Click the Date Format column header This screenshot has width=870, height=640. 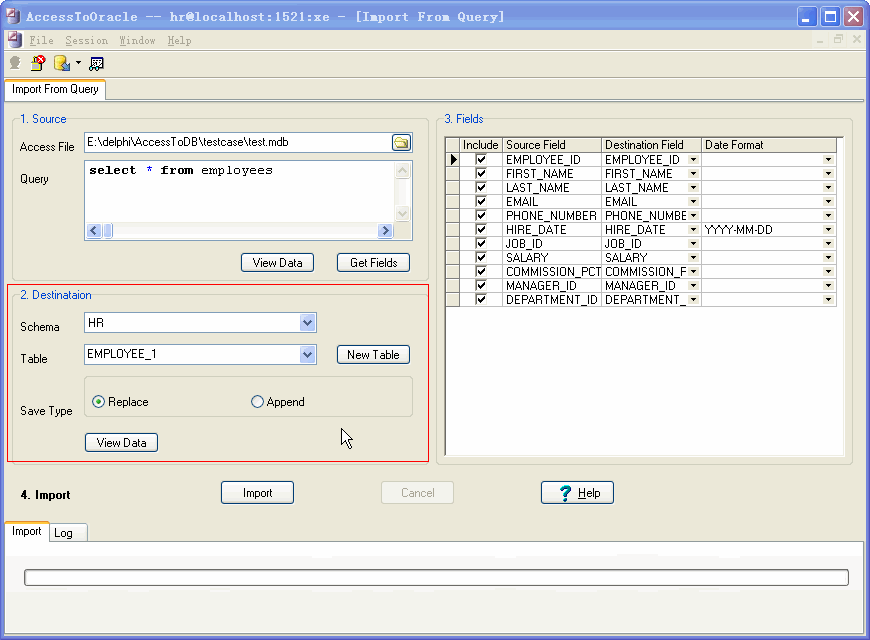coord(768,145)
